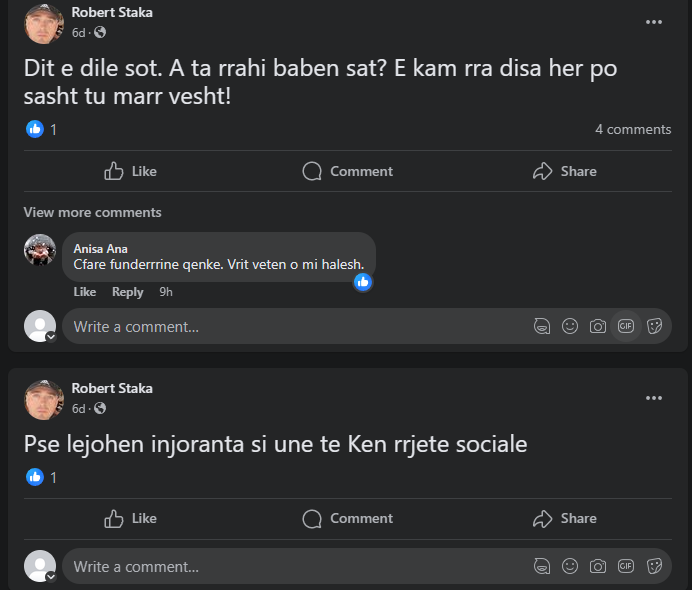This screenshot has height=590, width=692.
Task: Switch commenting profile via first avatar arrow
Action: pos(50,337)
